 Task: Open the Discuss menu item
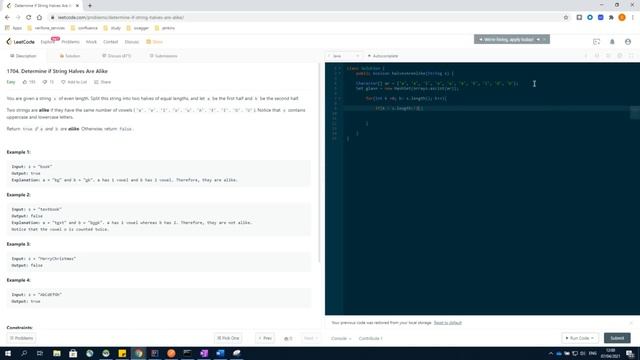[x=131, y=42]
